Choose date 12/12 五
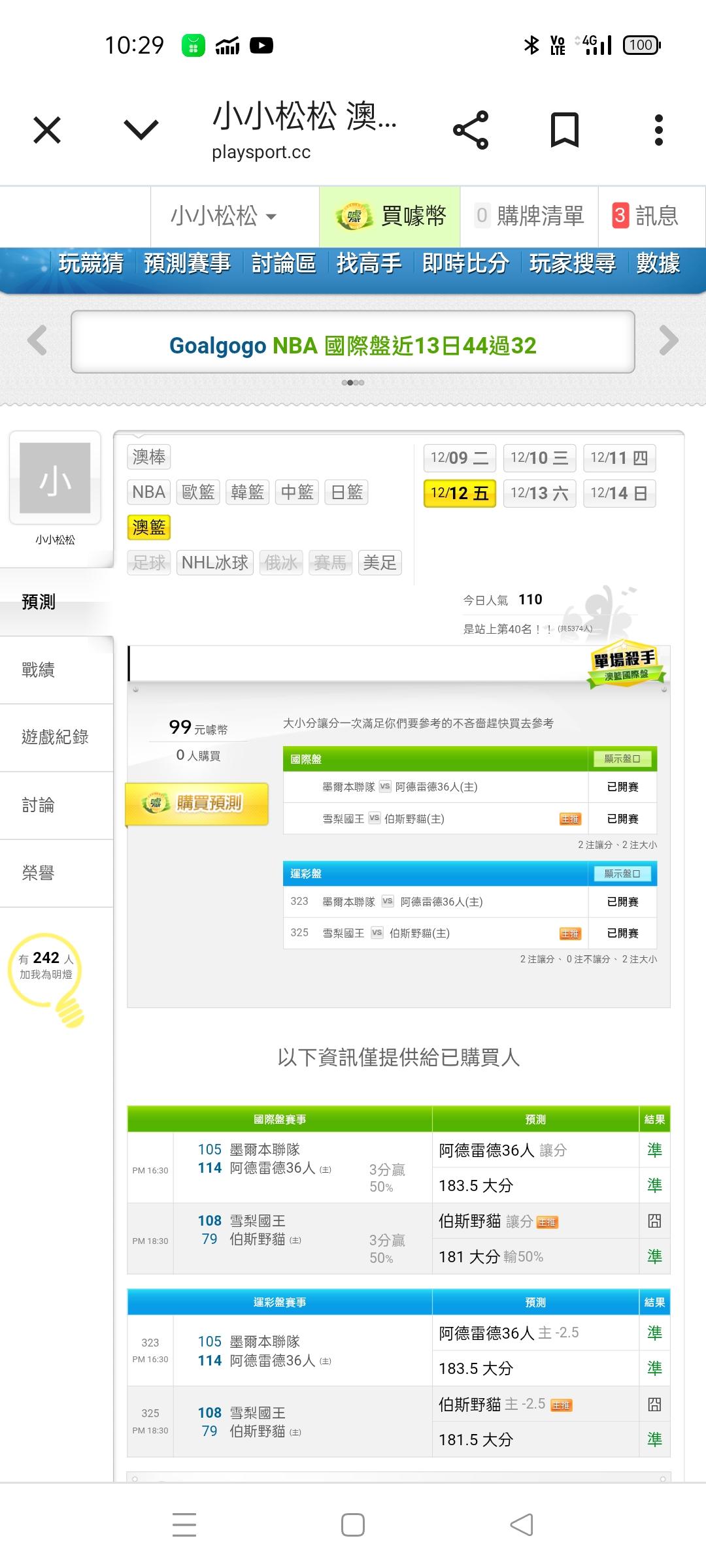Screen dimensions: 706x1568 (x=460, y=493)
